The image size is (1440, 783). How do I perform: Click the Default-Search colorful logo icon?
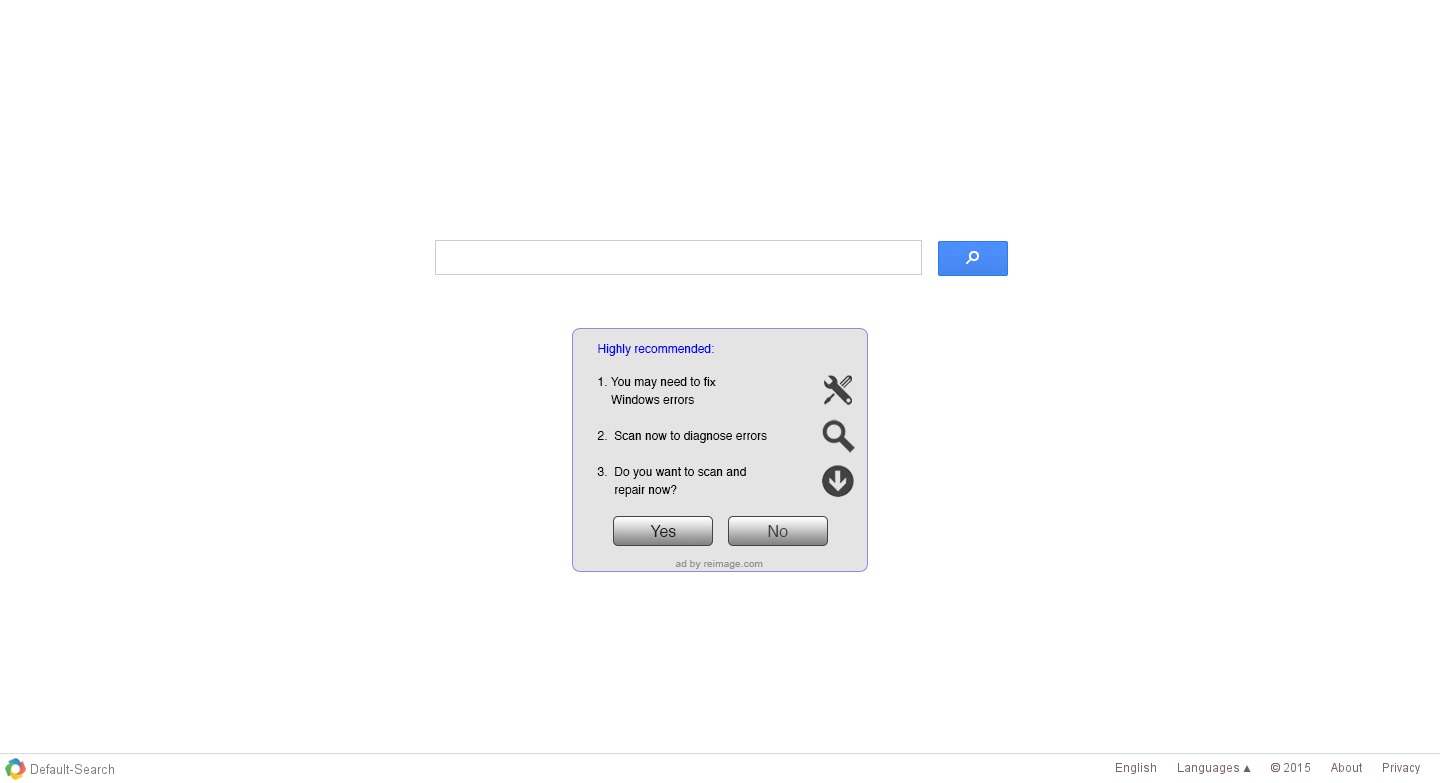pos(15,768)
